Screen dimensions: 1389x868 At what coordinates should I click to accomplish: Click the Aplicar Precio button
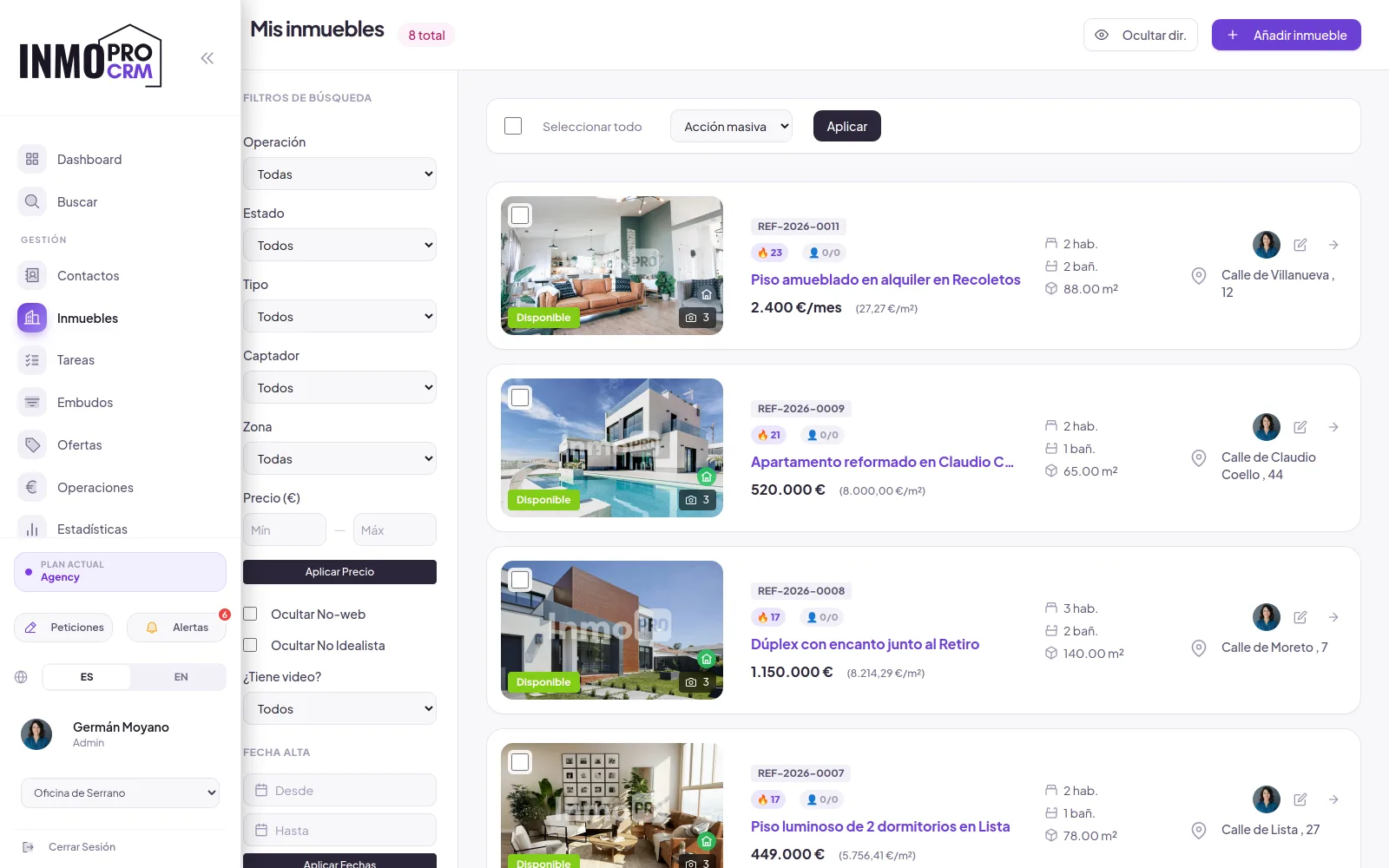pos(339,572)
